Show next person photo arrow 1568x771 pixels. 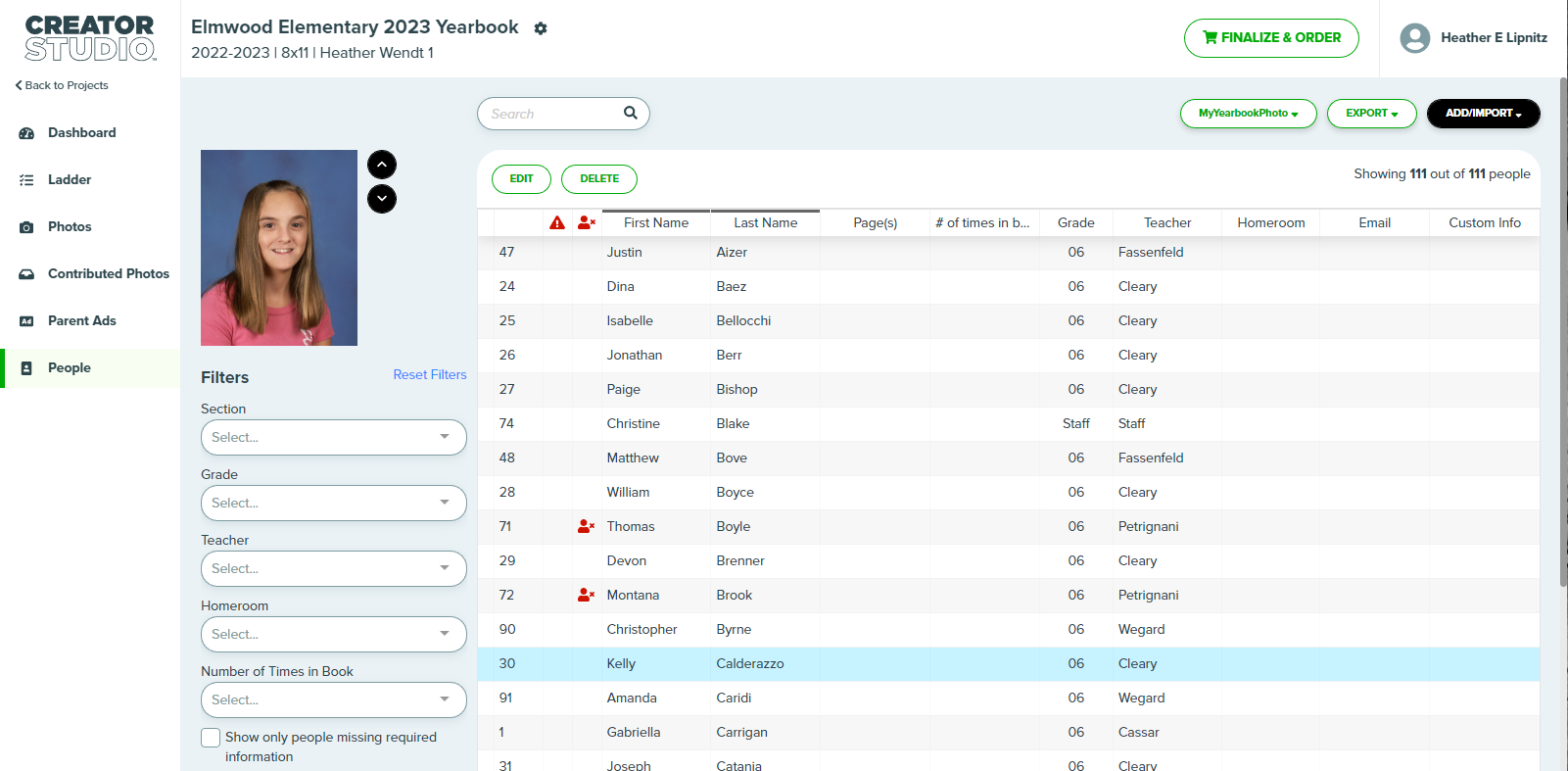point(382,199)
